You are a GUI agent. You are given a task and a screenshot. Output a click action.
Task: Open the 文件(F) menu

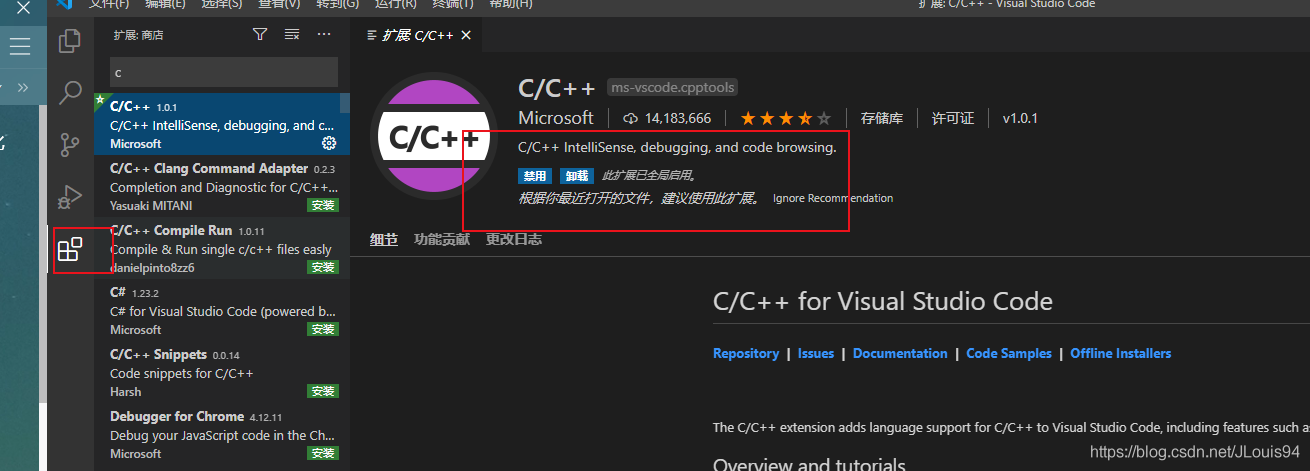point(109,4)
